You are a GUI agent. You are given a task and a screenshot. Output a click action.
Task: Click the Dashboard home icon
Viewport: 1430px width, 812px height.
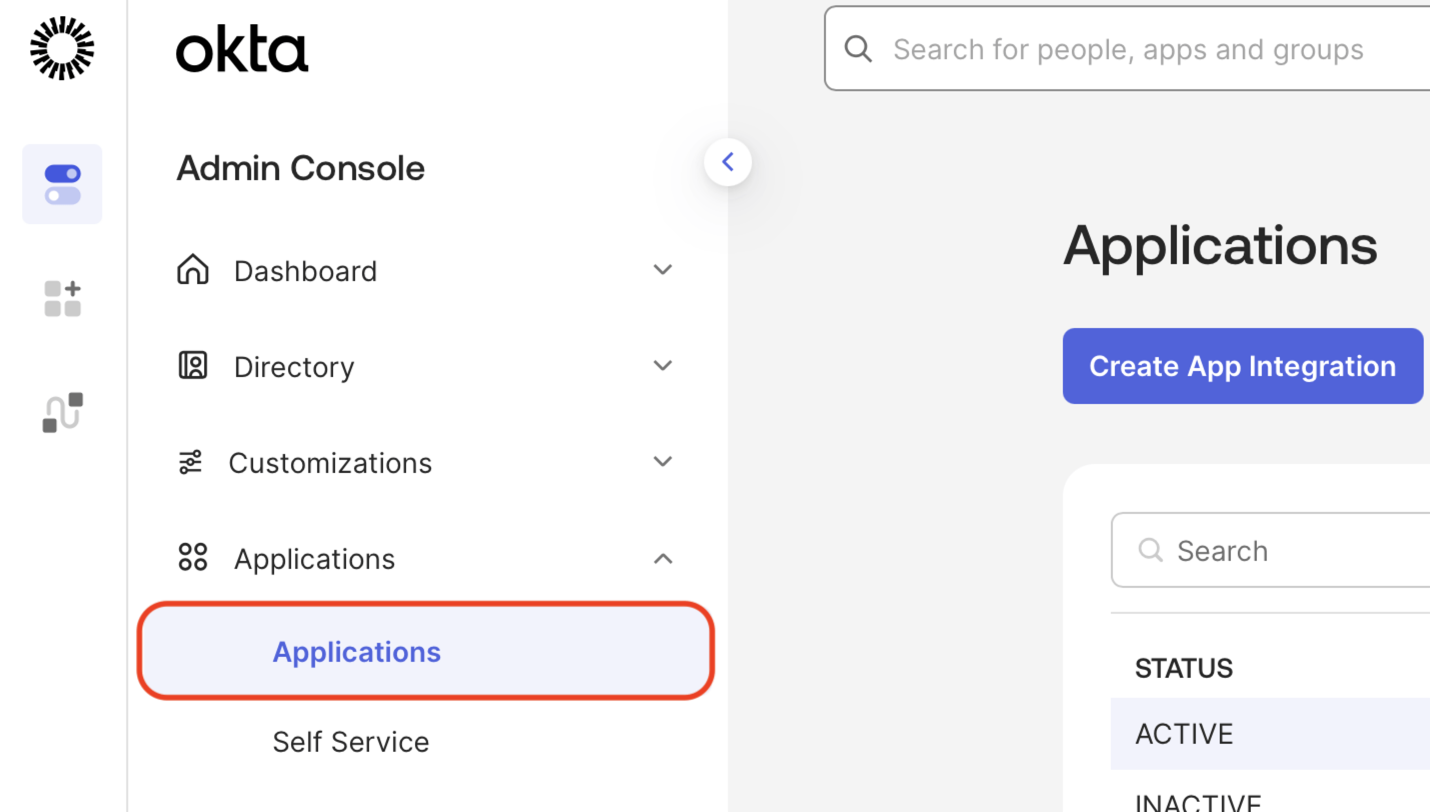[192, 270]
